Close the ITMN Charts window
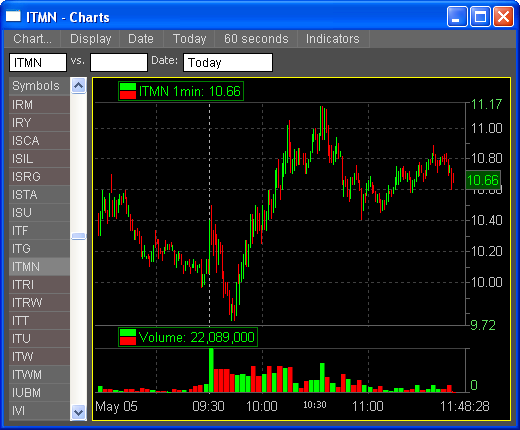This screenshot has width=520, height=430. (503, 16)
